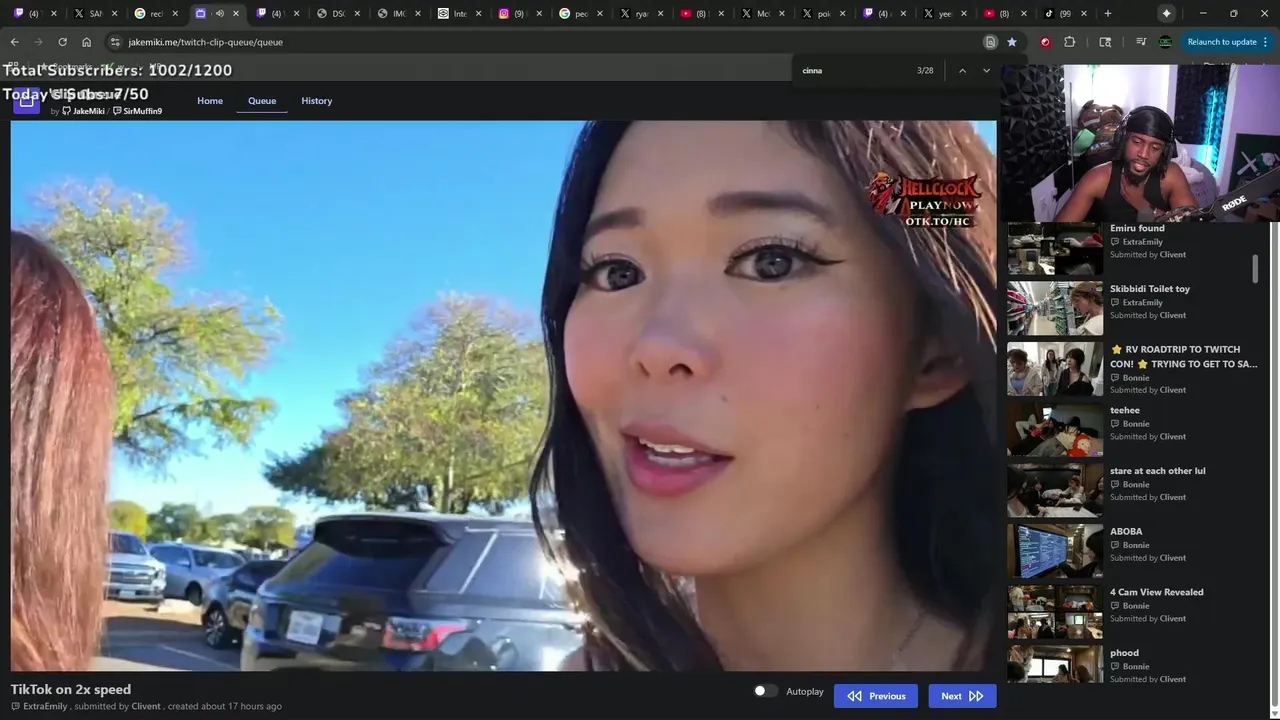Select 'Skibbidi Toilet toy' clip thumbnail

1055,308
